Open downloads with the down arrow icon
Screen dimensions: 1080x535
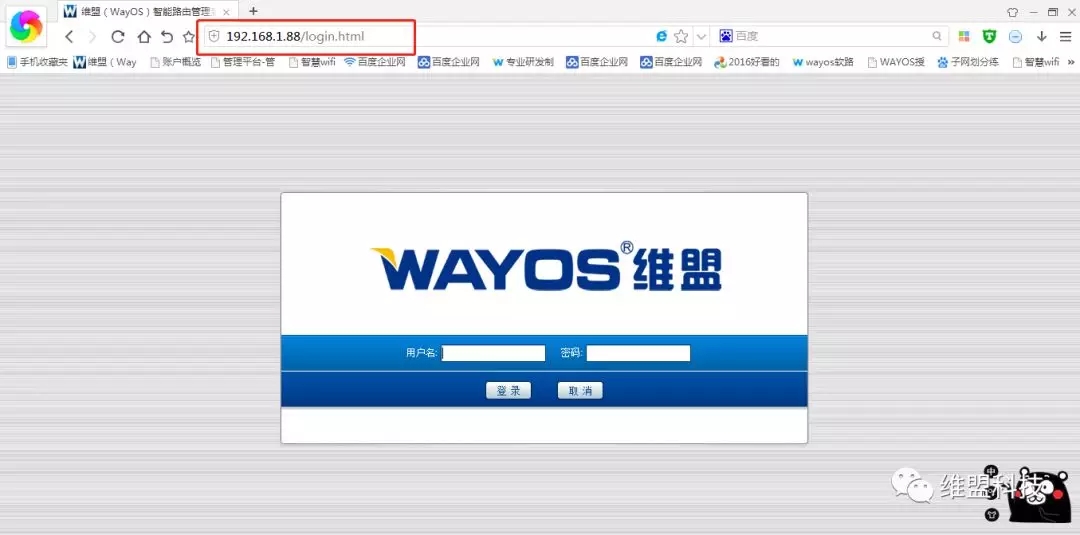click(1041, 36)
